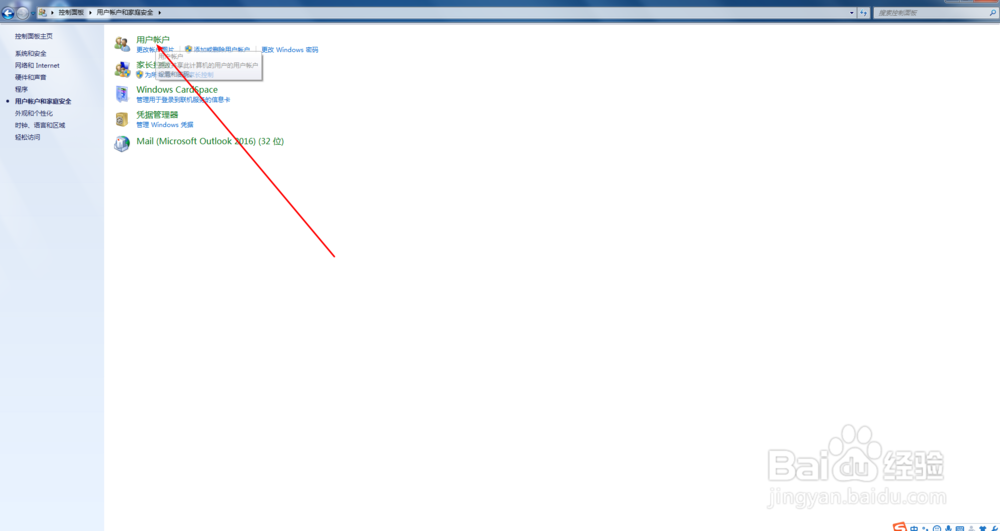
Task: Open Mail (Microsoft Outlook 2016) (32 位)
Action: (210, 142)
